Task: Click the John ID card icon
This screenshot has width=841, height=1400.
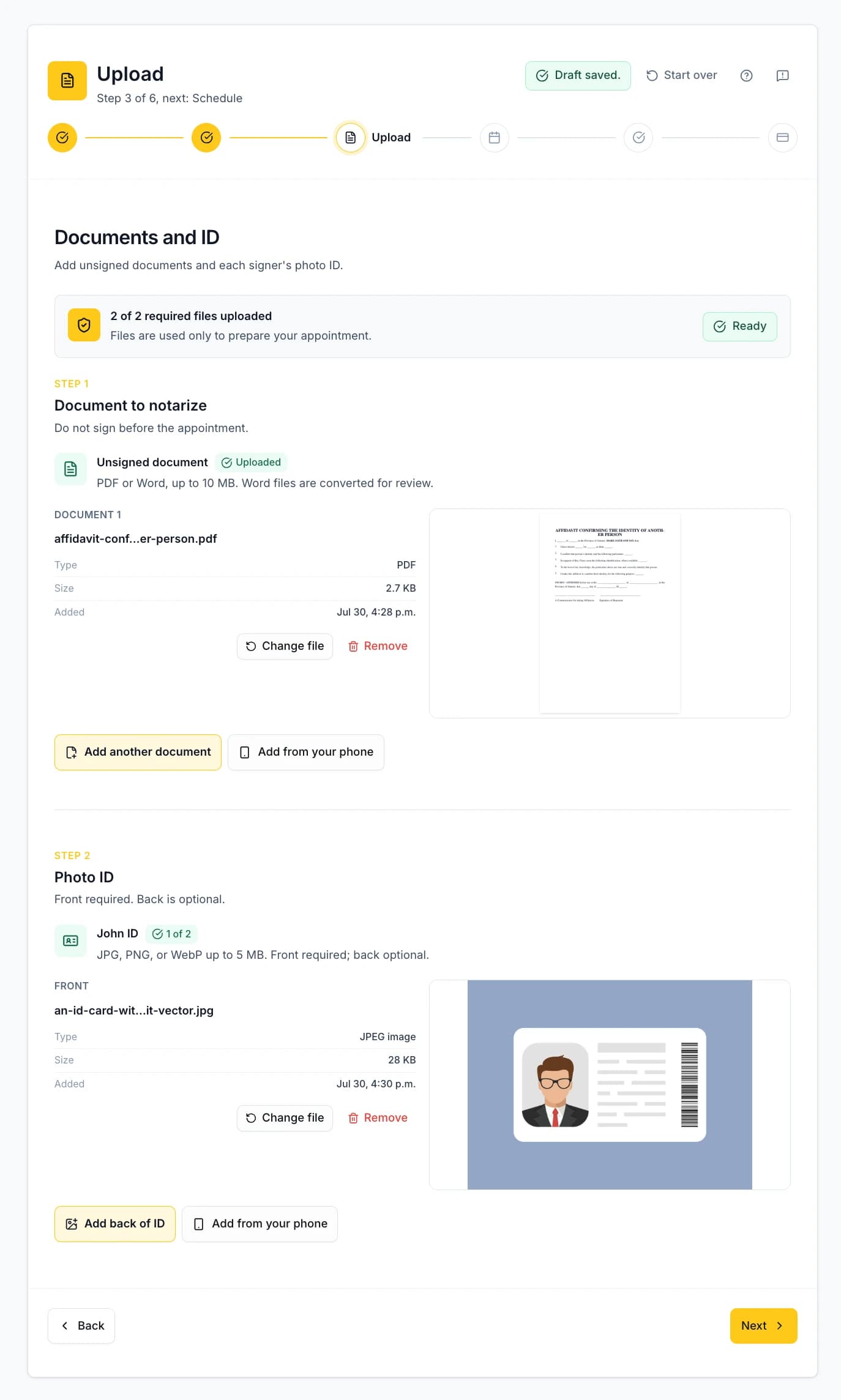Action: (70, 940)
